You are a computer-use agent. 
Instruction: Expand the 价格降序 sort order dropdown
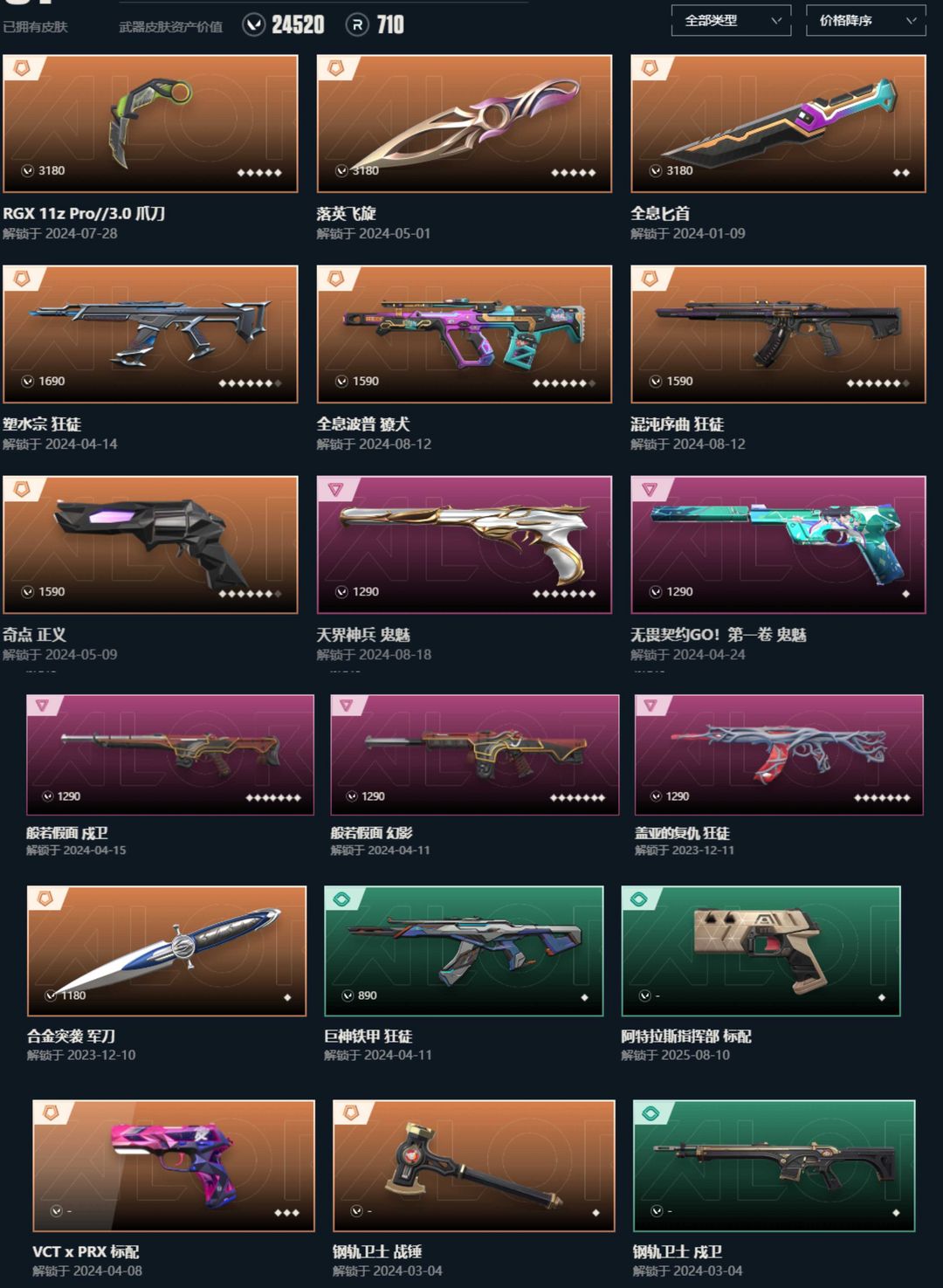pos(866,20)
